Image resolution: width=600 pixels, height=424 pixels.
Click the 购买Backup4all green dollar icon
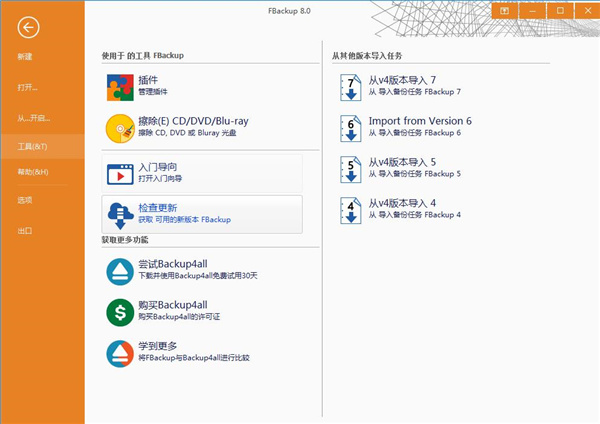[x=120, y=312]
